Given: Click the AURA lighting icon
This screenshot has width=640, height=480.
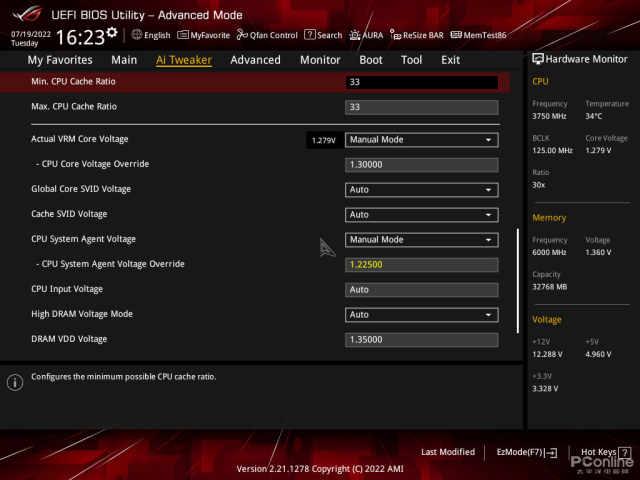Looking at the screenshot, I should [354, 35].
